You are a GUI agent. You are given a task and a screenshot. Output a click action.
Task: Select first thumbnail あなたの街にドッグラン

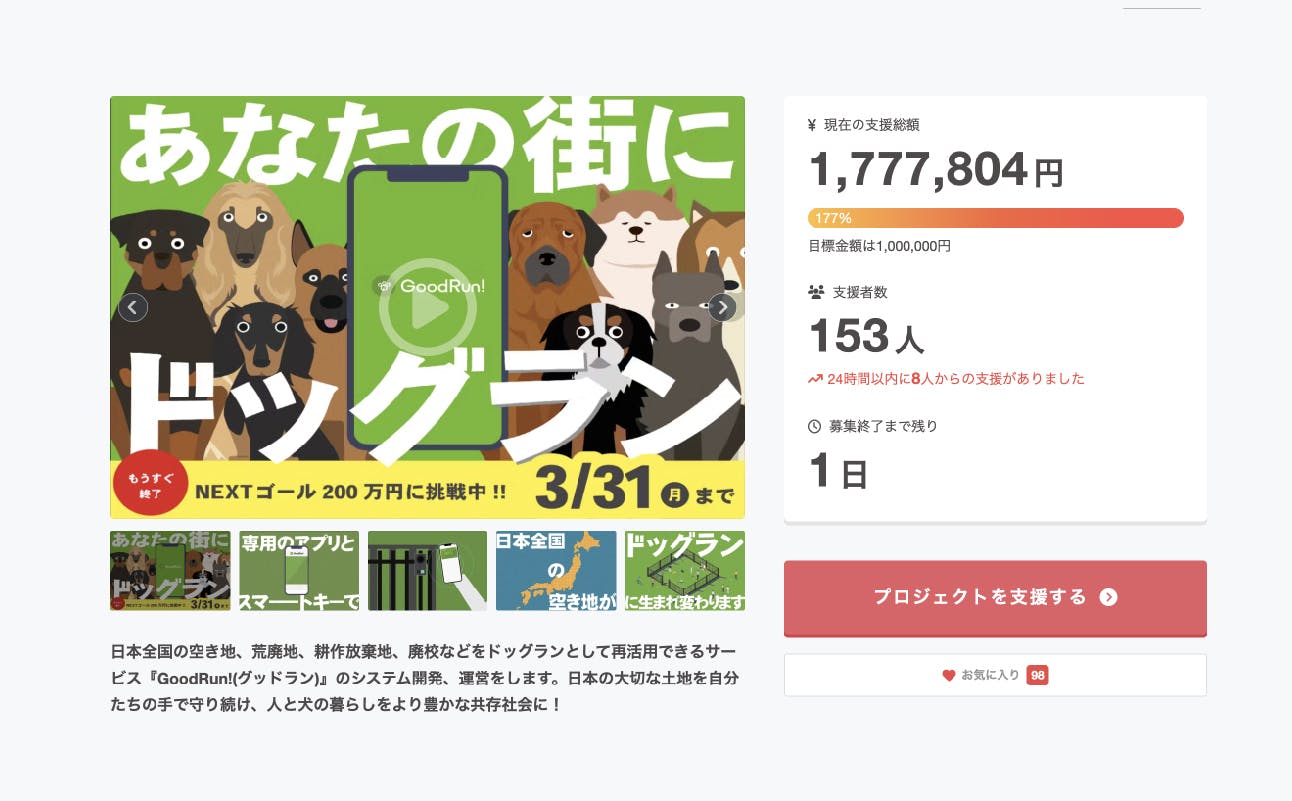coord(170,571)
